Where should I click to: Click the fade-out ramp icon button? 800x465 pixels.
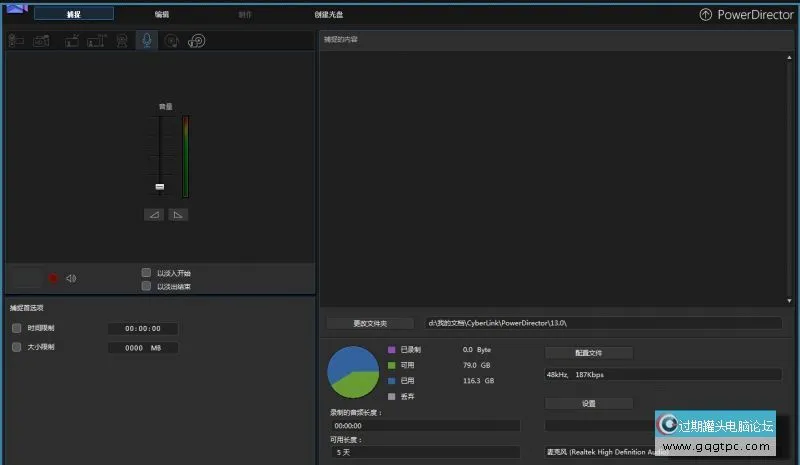[177, 215]
